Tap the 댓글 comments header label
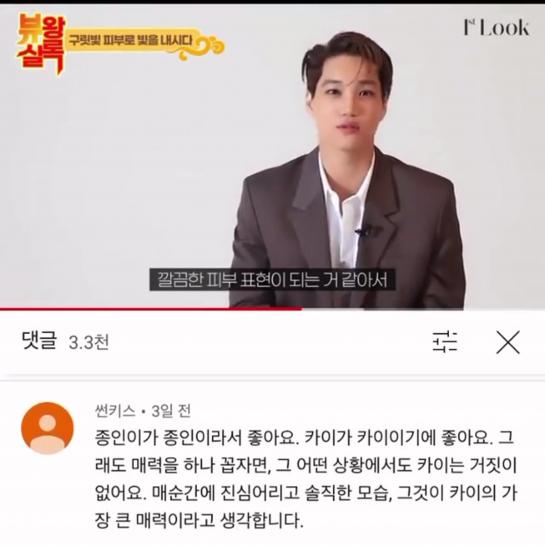The height and width of the screenshot is (545, 545). point(39,341)
